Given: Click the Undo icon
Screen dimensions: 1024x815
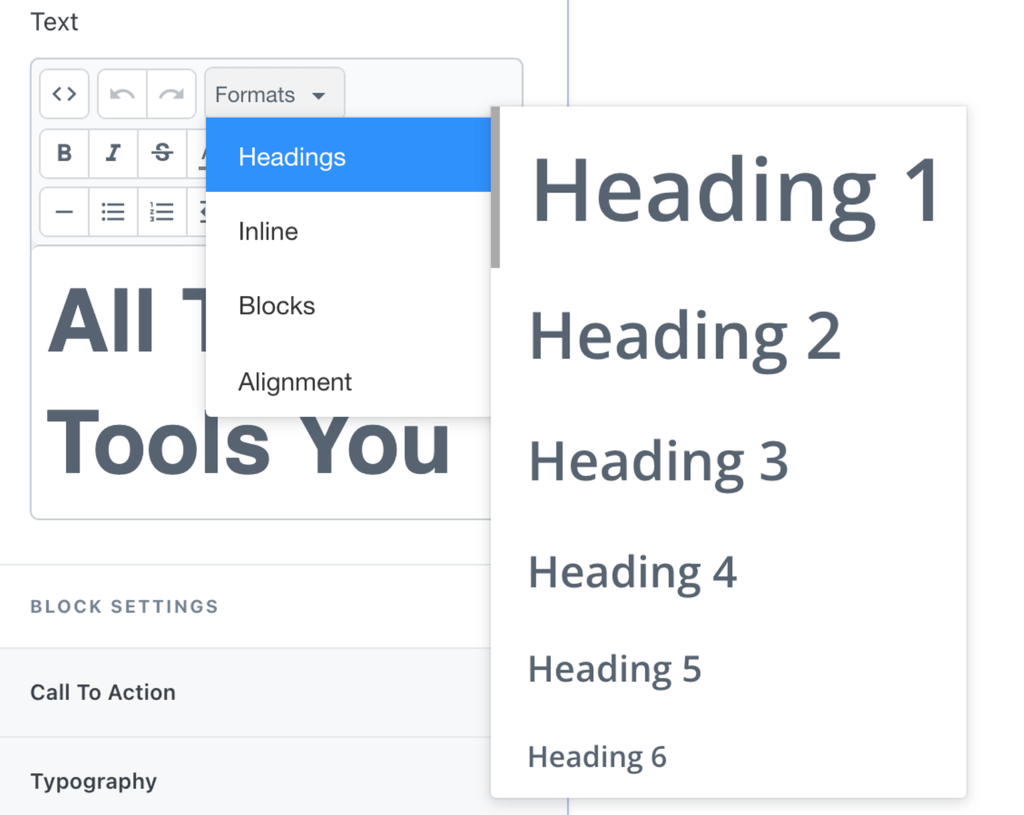Looking at the screenshot, I should [x=120, y=93].
